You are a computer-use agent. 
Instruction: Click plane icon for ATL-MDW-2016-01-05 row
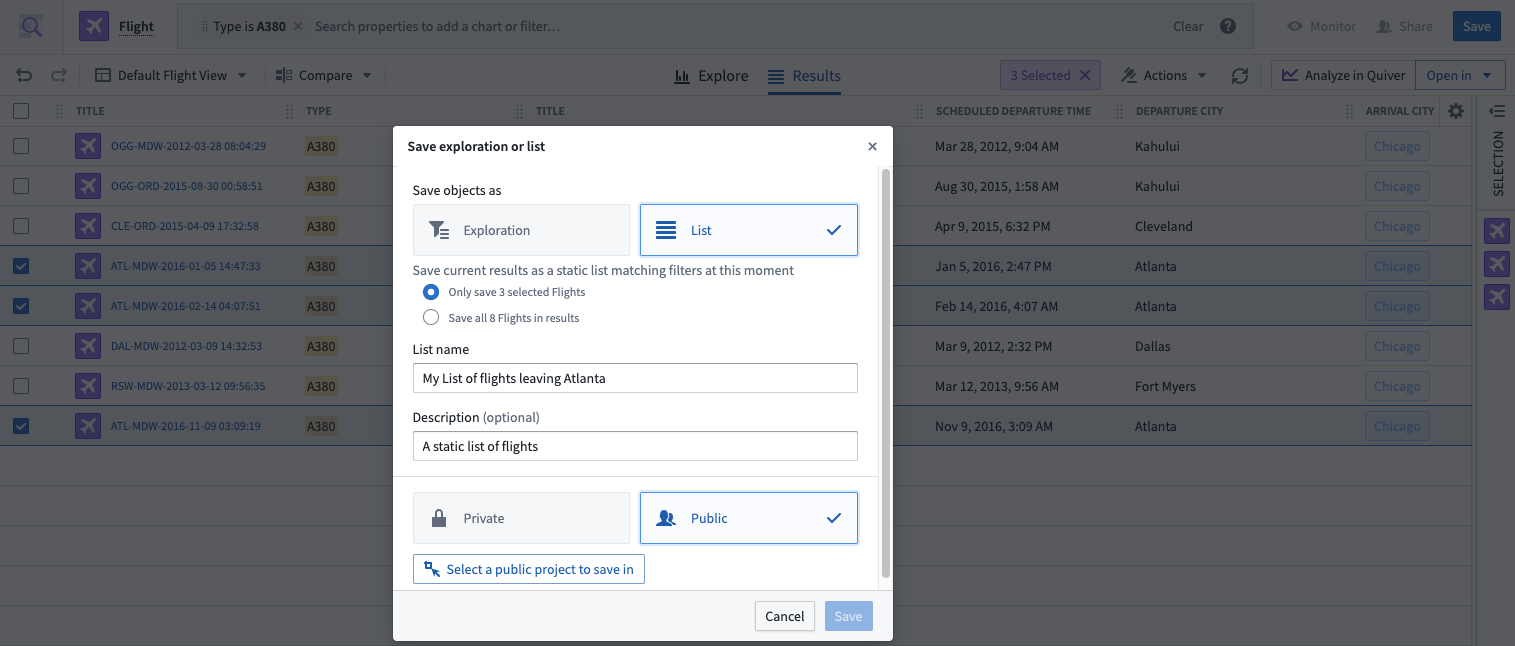pyautogui.click(x=88, y=266)
